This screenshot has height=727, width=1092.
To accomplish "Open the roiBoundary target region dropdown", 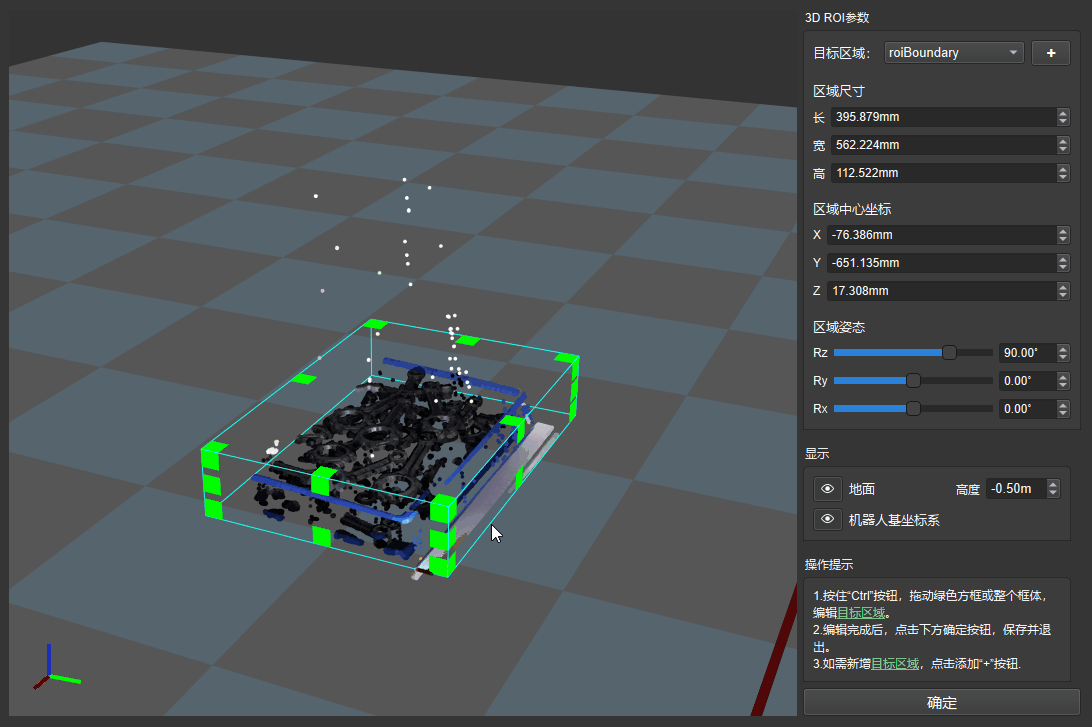I will [x=1011, y=52].
